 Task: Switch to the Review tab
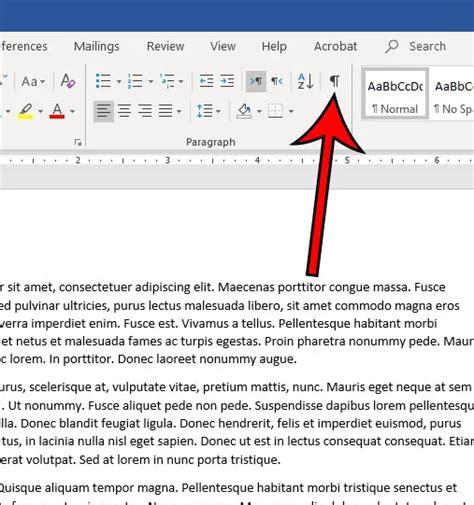(x=165, y=46)
